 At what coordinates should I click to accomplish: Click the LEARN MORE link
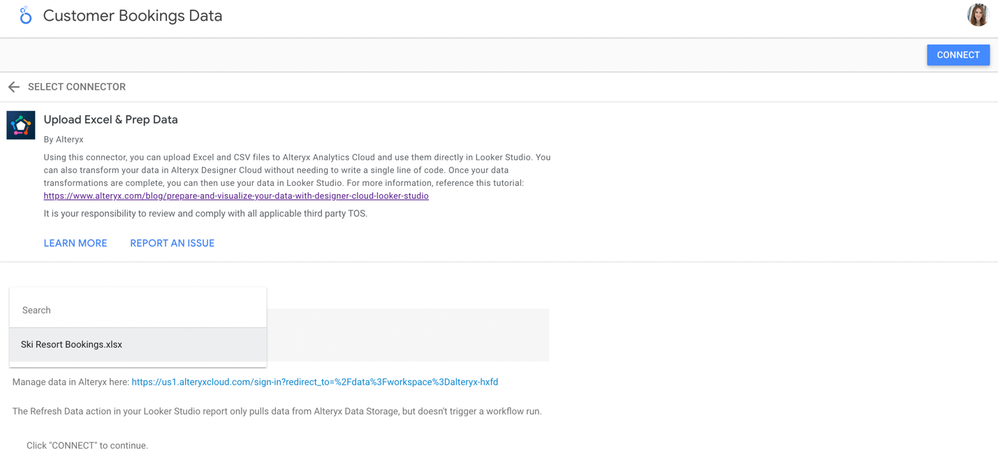[75, 243]
